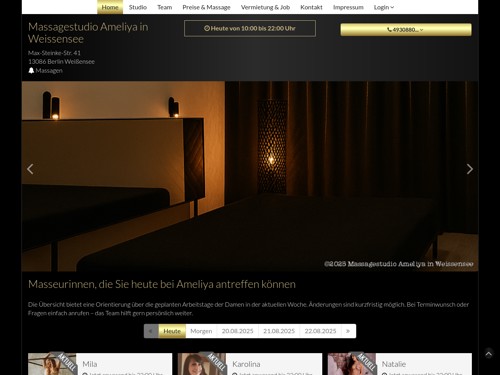This screenshot has width=500, height=375.
Task: Open Mila's profile photo
Action: pyautogui.click(x=52, y=364)
